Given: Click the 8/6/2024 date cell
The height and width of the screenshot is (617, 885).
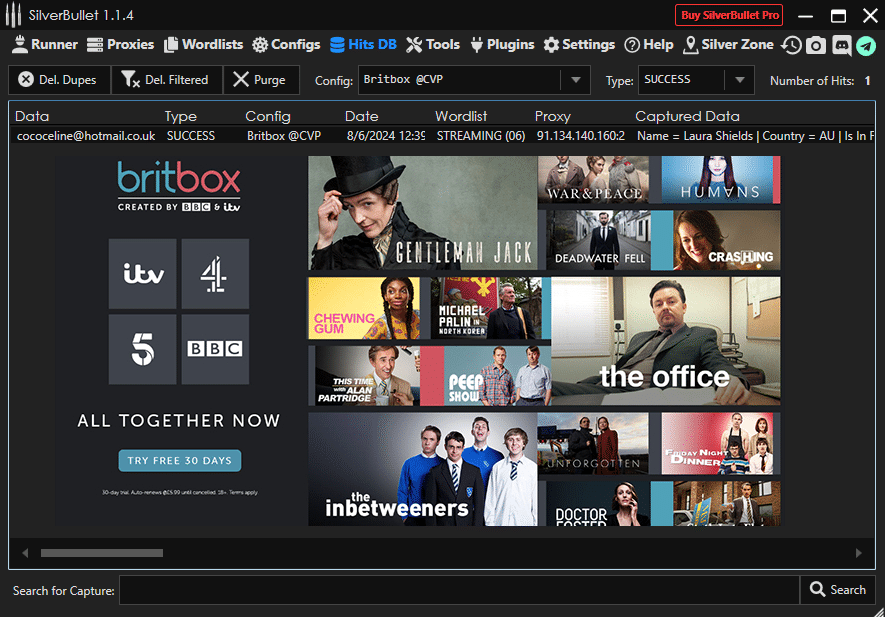Looking at the screenshot, I should pyautogui.click(x=385, y=136).
